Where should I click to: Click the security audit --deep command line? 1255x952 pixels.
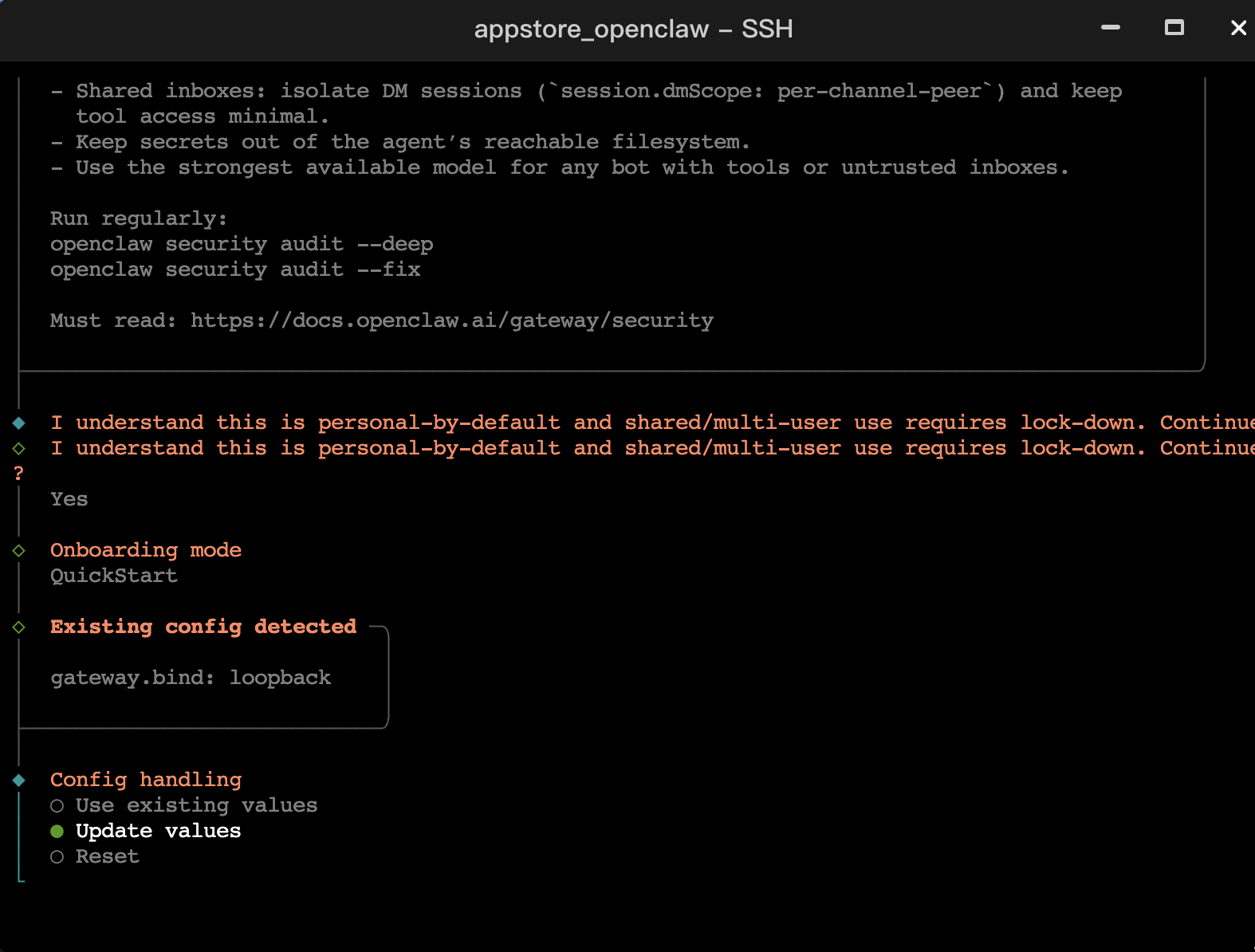point(242,244)
